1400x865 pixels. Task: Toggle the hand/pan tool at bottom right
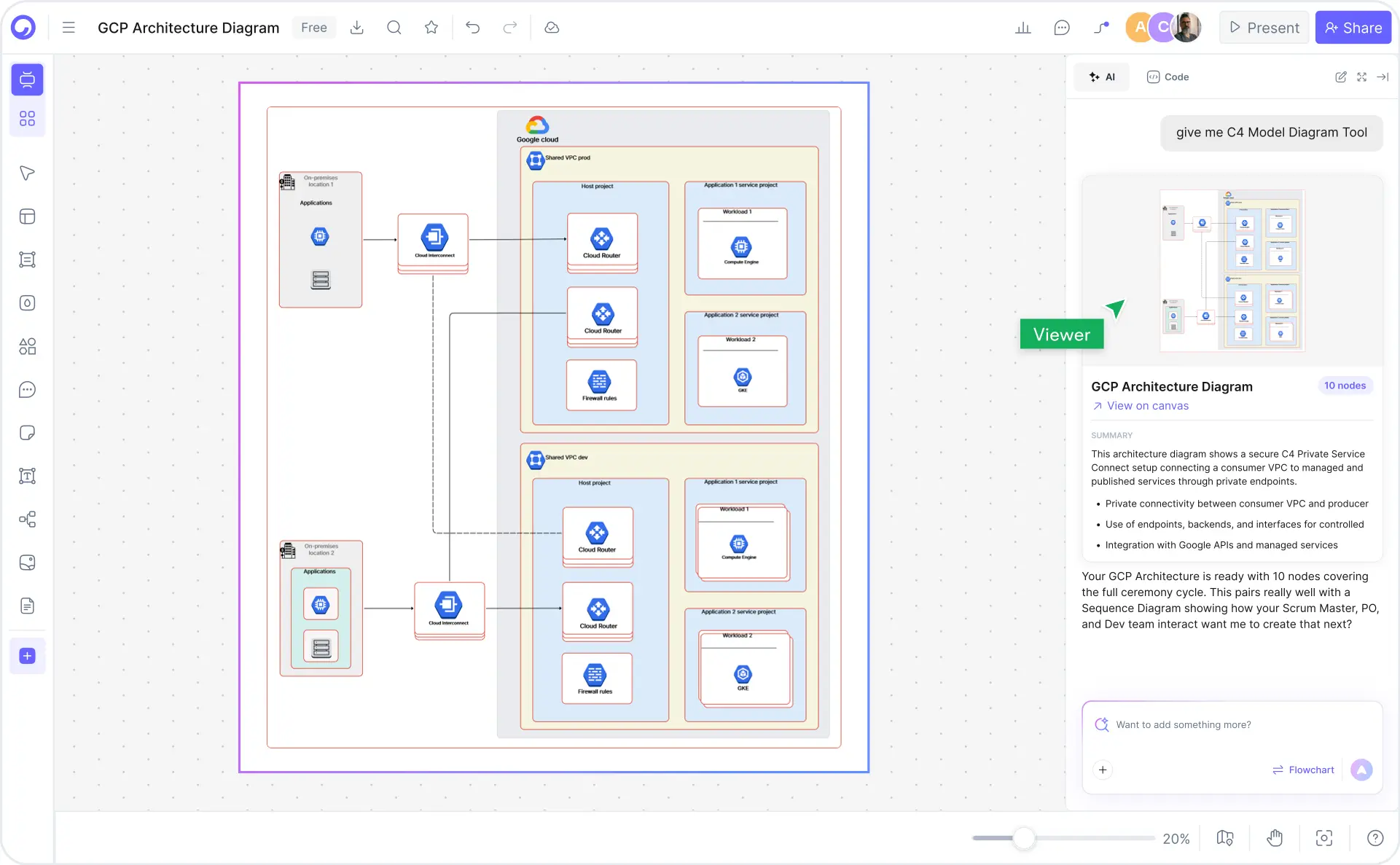click(x=1275, y=838)
